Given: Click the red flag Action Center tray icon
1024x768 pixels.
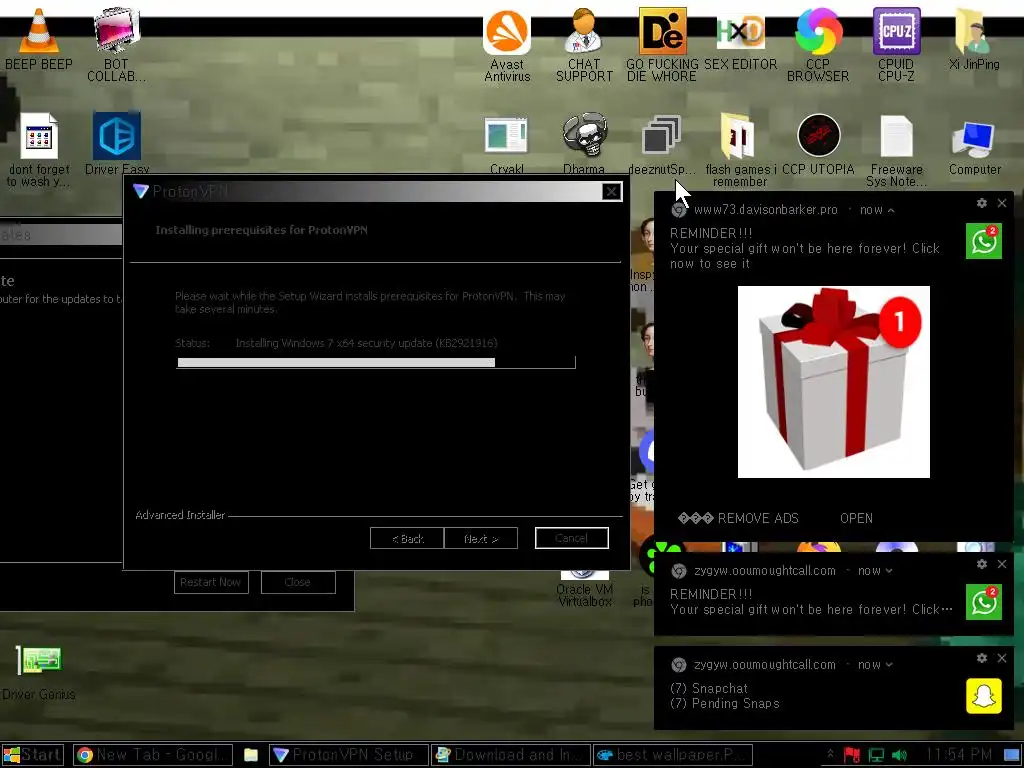Looking at the screenshot, I should [x=852, y=755].
